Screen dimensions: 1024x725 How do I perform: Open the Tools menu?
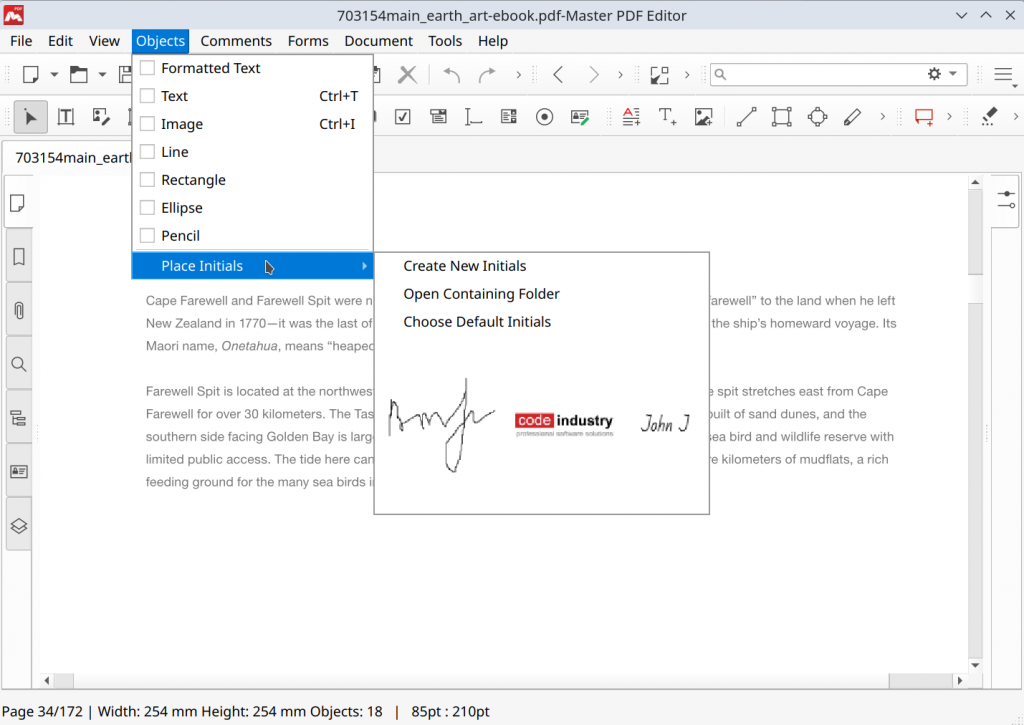(x=445, y=41)
